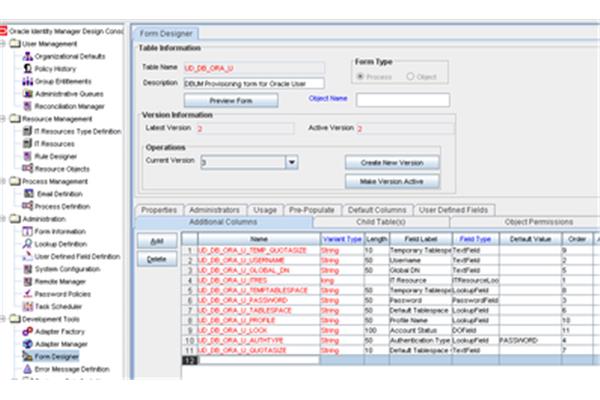Click the Preview Form button
Image resolution: width=600 pixels, height=400 pixels.
231,101
